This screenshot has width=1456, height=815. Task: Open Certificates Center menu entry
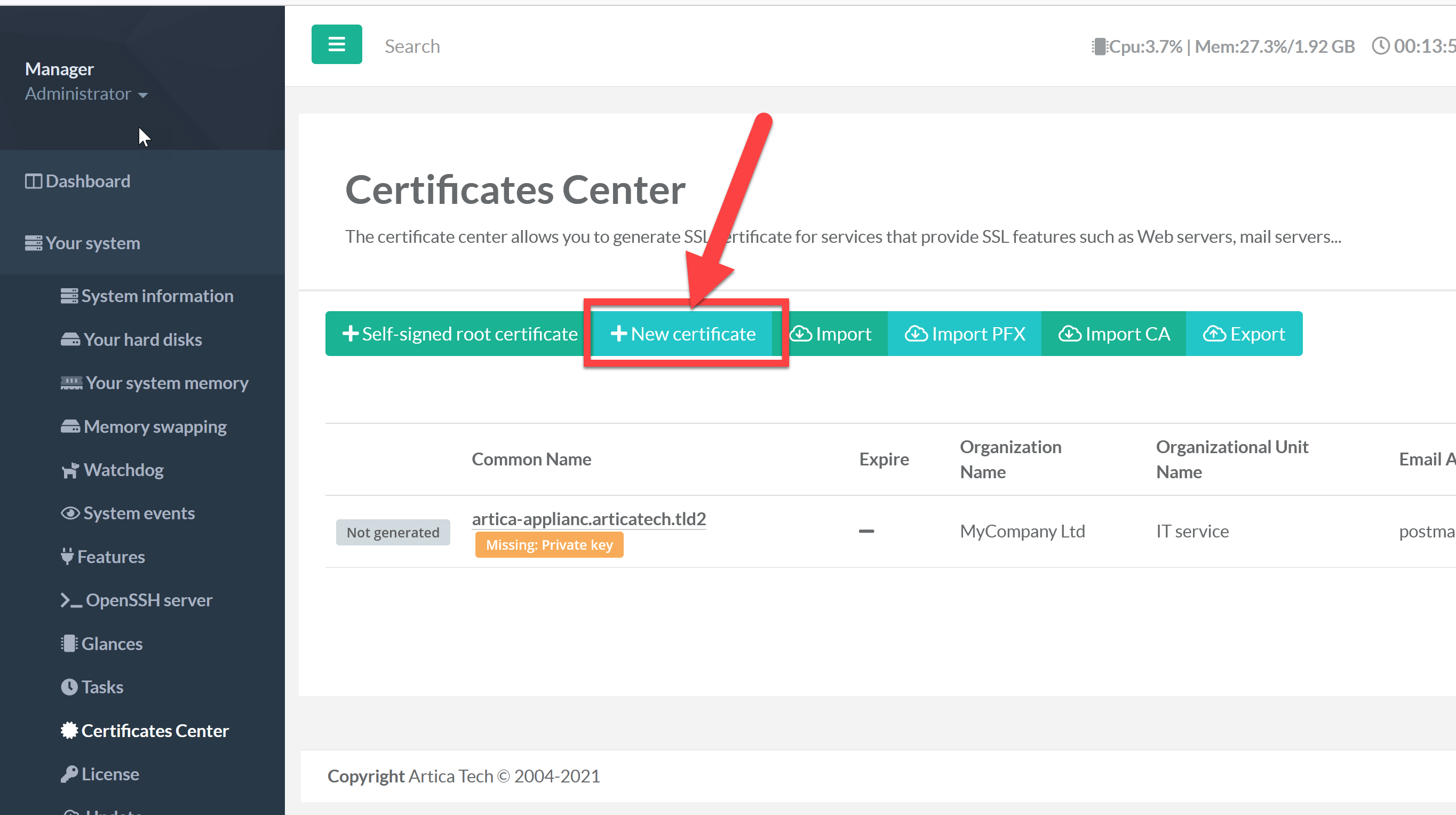click(154, 730)
